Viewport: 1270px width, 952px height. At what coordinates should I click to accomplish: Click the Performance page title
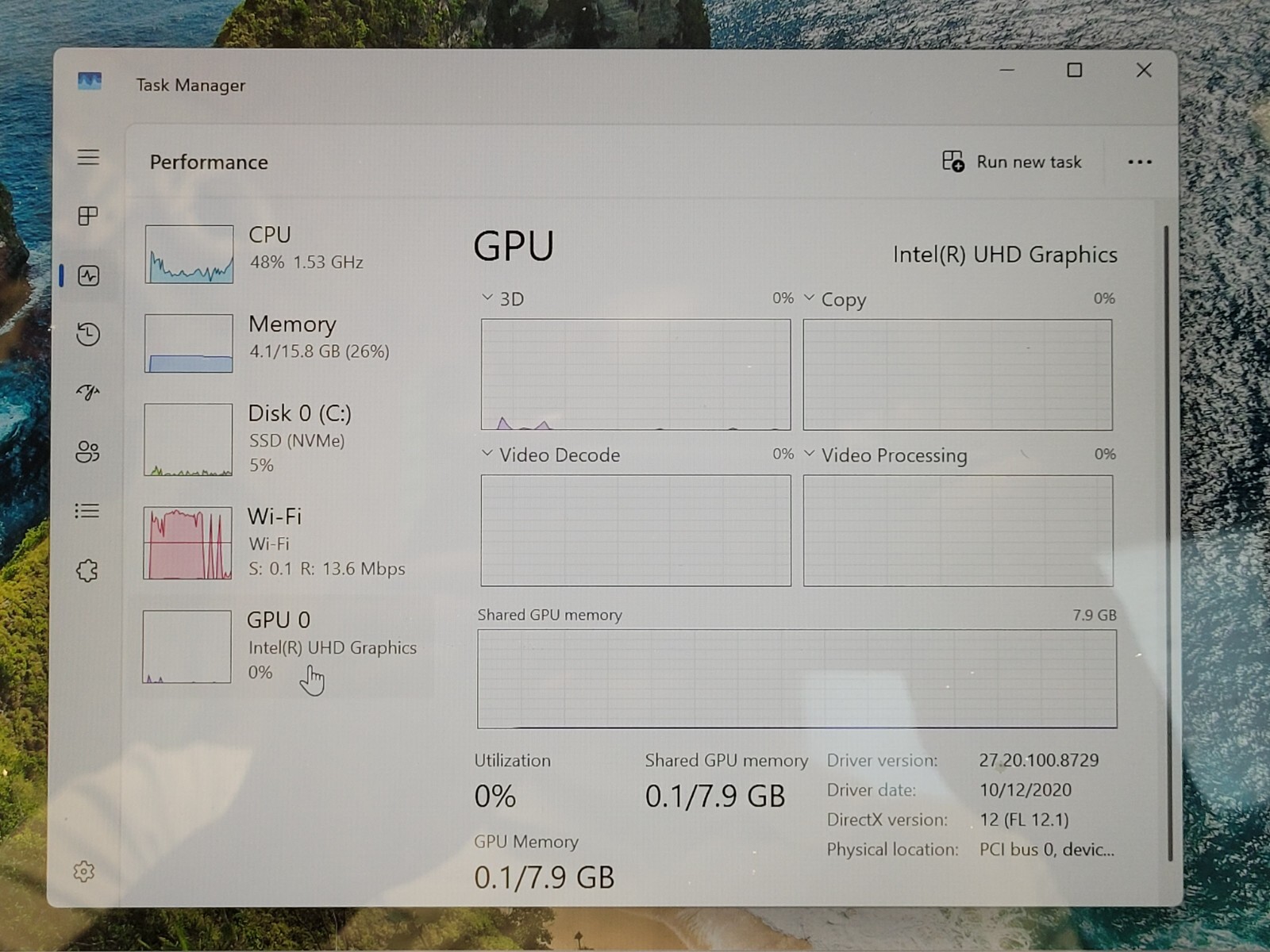coord(209,162)
